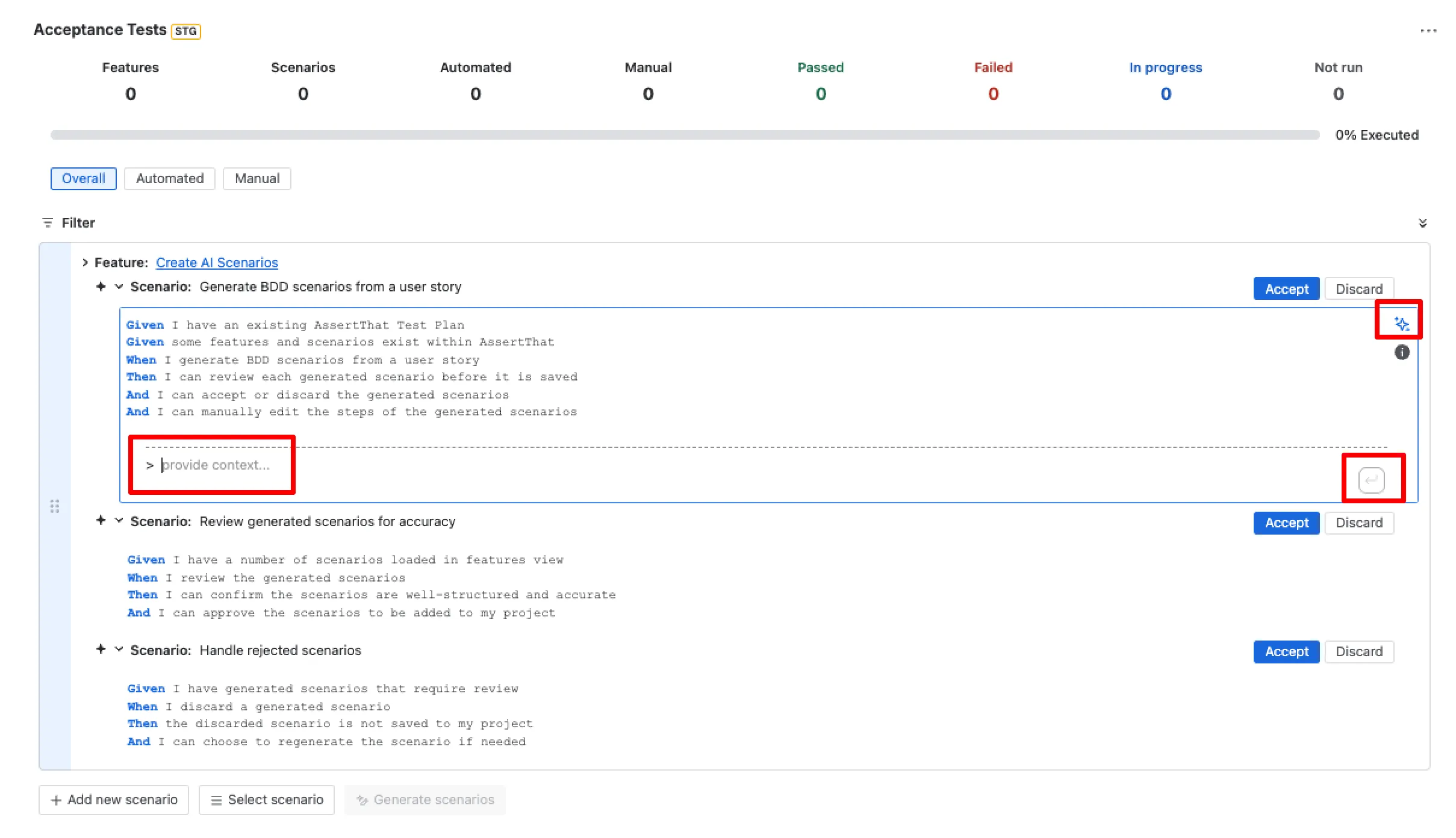This screenshot has height=838, width=1456.
Task: Click the info icon in the scenario editor
Action: click(x=1402, y=352)
